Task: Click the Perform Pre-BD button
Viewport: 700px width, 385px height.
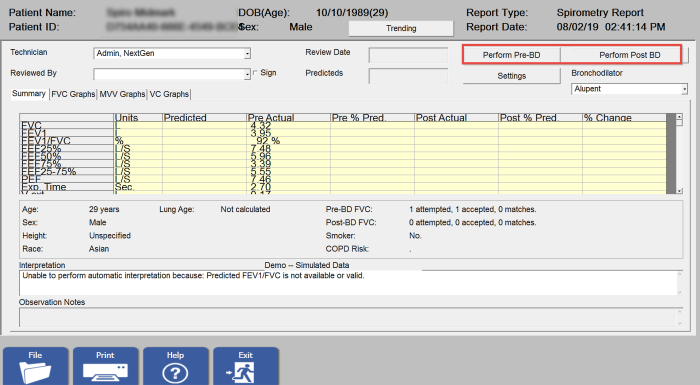Action: pyautogui.click(x=511, y=55)
